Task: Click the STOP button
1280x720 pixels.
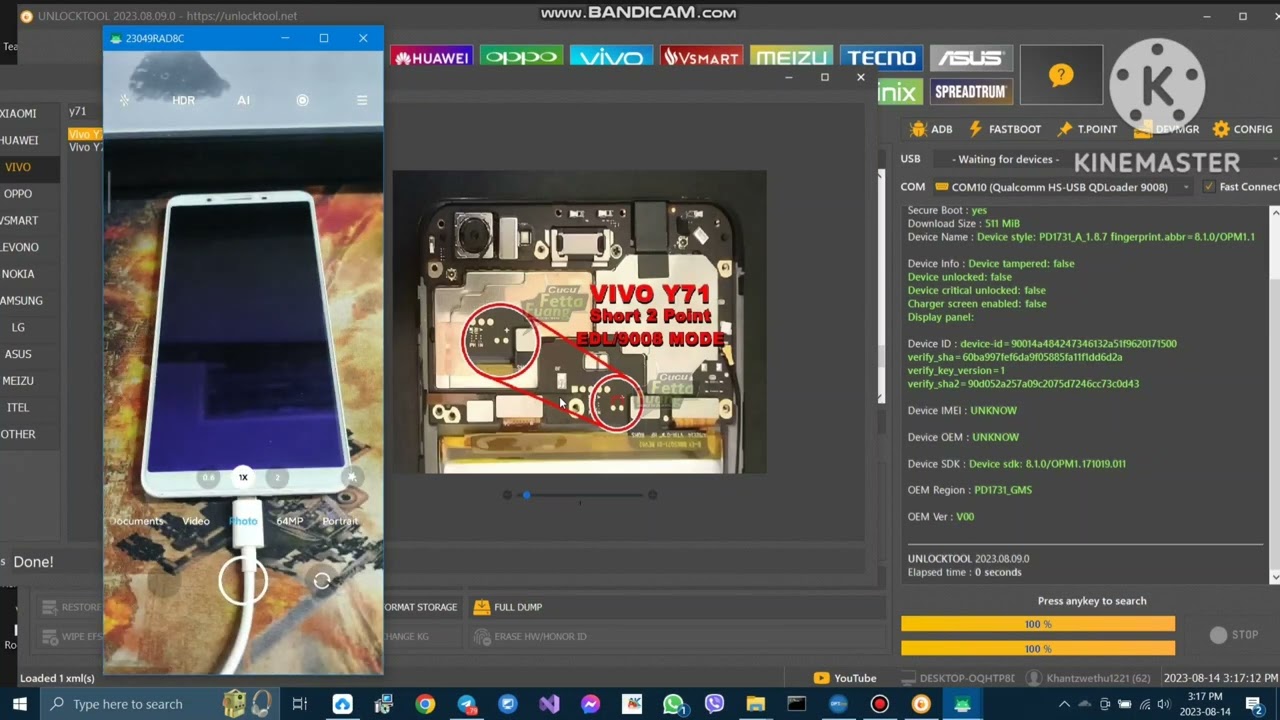Action: [x=1235, y=635]
